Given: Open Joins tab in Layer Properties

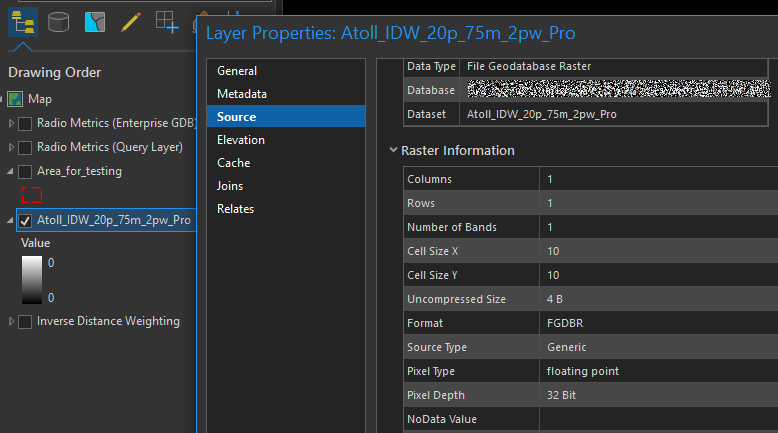Looking at the screenshot, I should [286, 186].
